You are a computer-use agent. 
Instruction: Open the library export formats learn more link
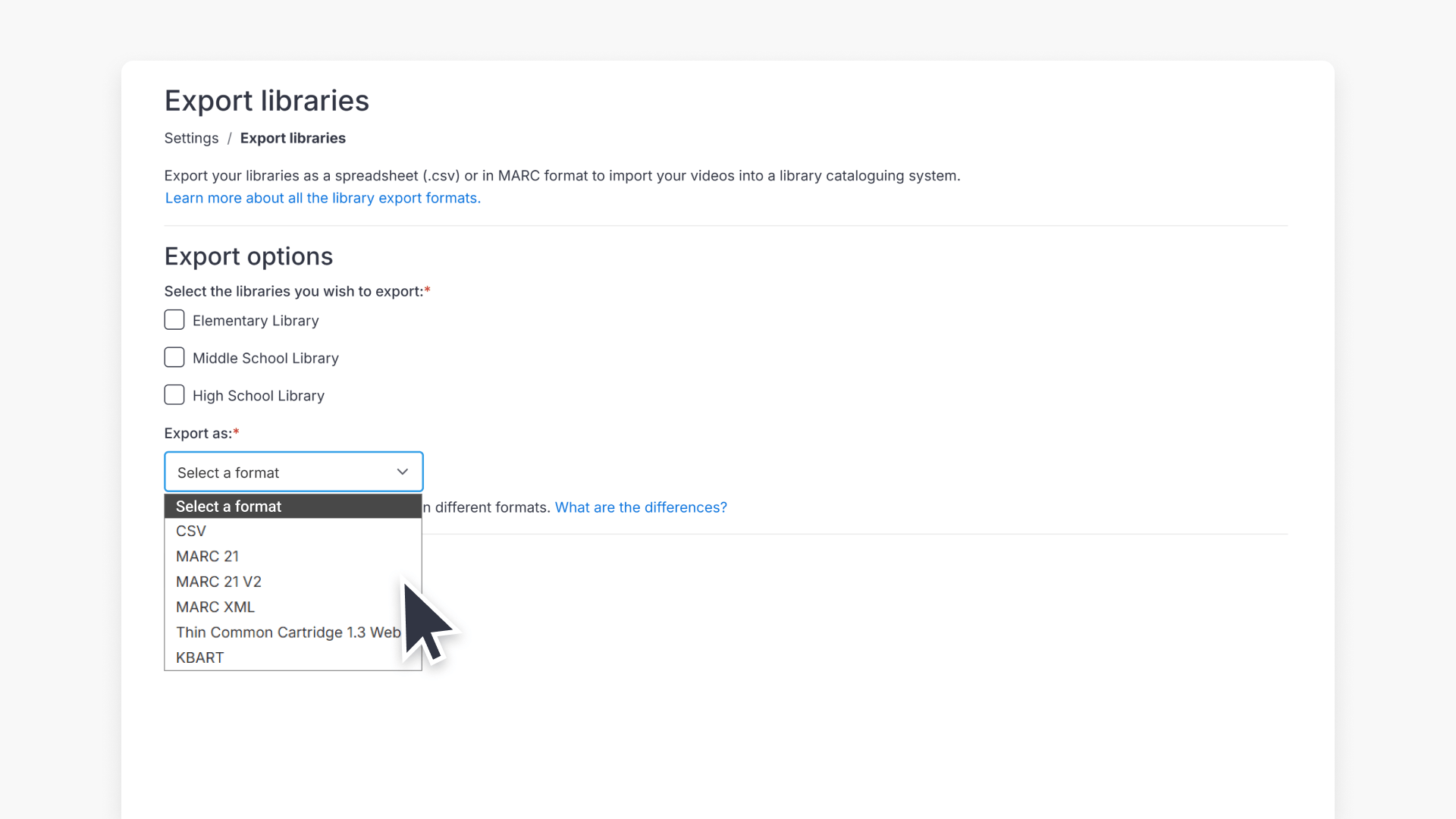click(x=322, y=198)
